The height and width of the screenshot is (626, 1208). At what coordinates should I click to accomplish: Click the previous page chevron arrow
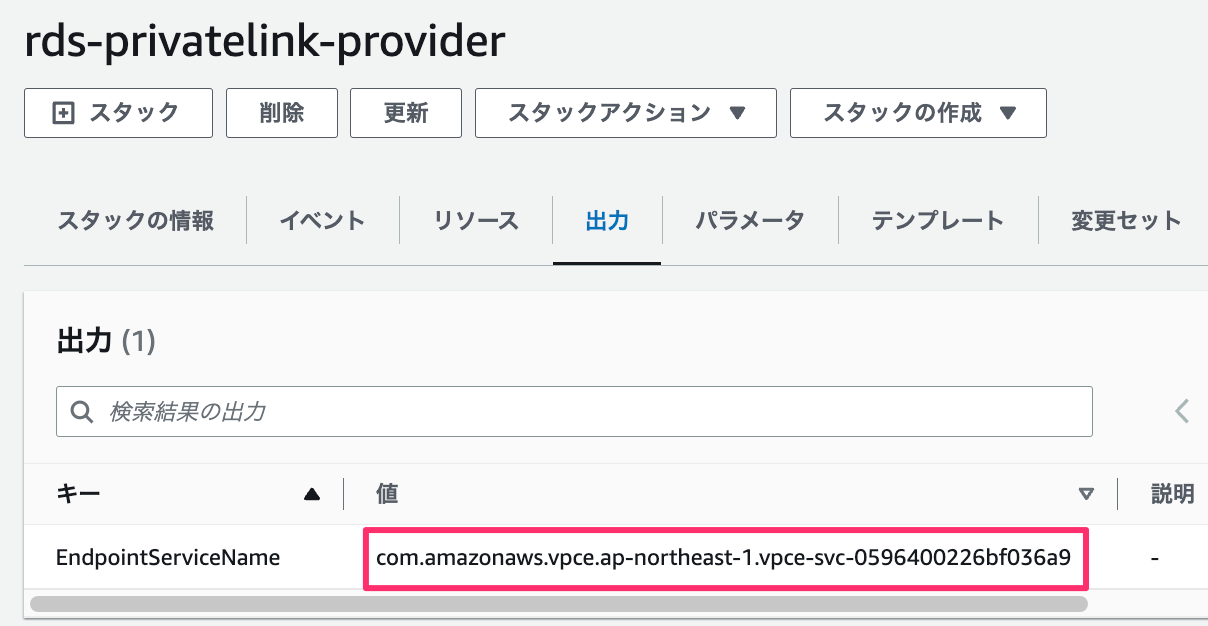pos(1182,411)
